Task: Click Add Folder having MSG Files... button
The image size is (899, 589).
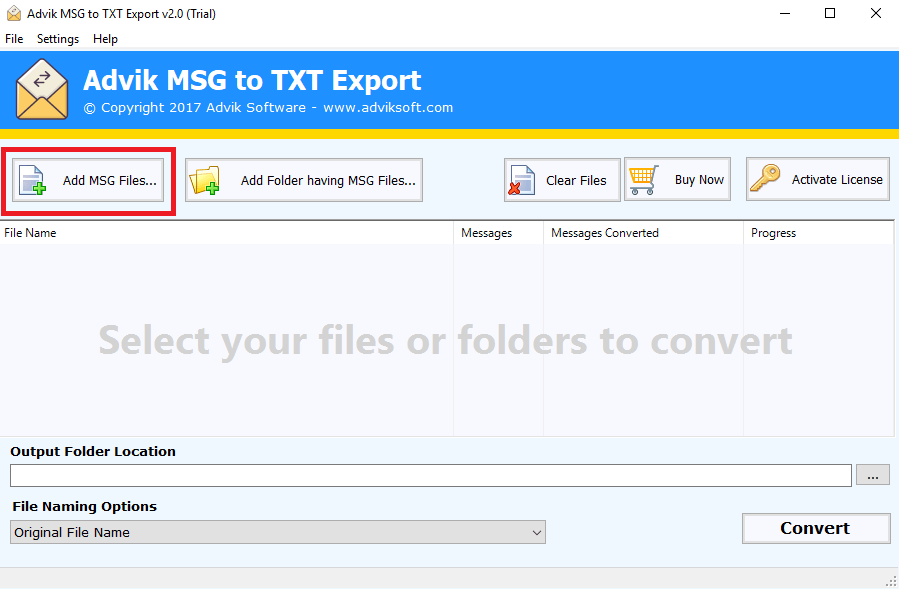Action: pyautogui.click(x=304, y=180)
